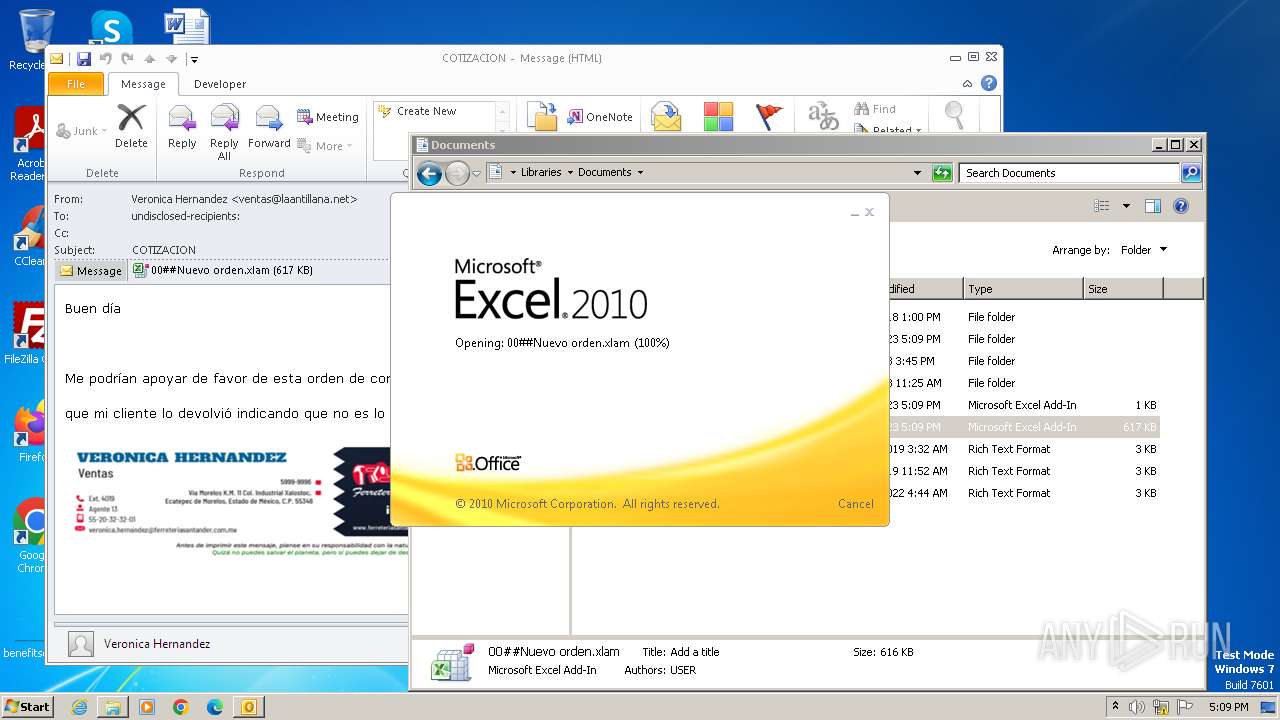Image resolution: width=1280 pixels, height=720 pixels.
Task: Open the More respond options dropdown
Action: 326,146
